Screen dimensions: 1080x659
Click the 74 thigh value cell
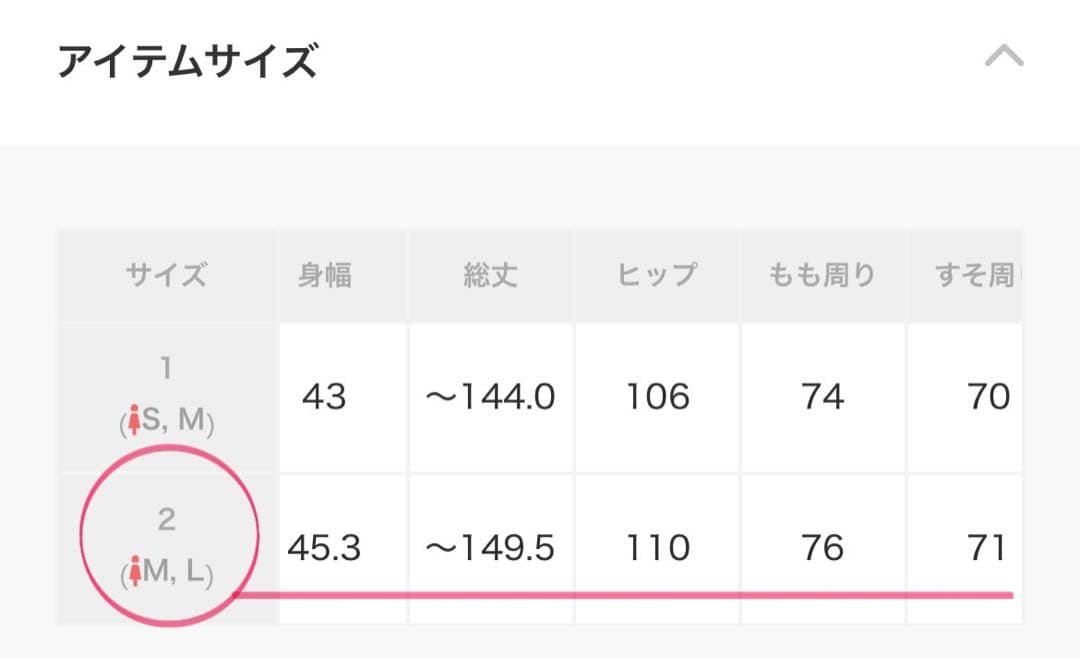(822, 397)
